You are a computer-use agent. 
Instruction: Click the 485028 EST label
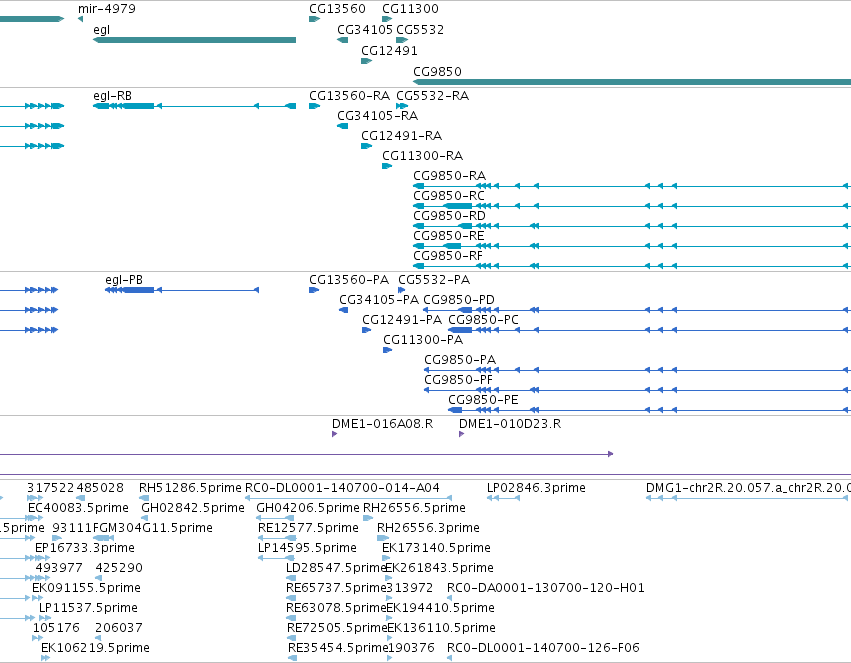(100, 489)
